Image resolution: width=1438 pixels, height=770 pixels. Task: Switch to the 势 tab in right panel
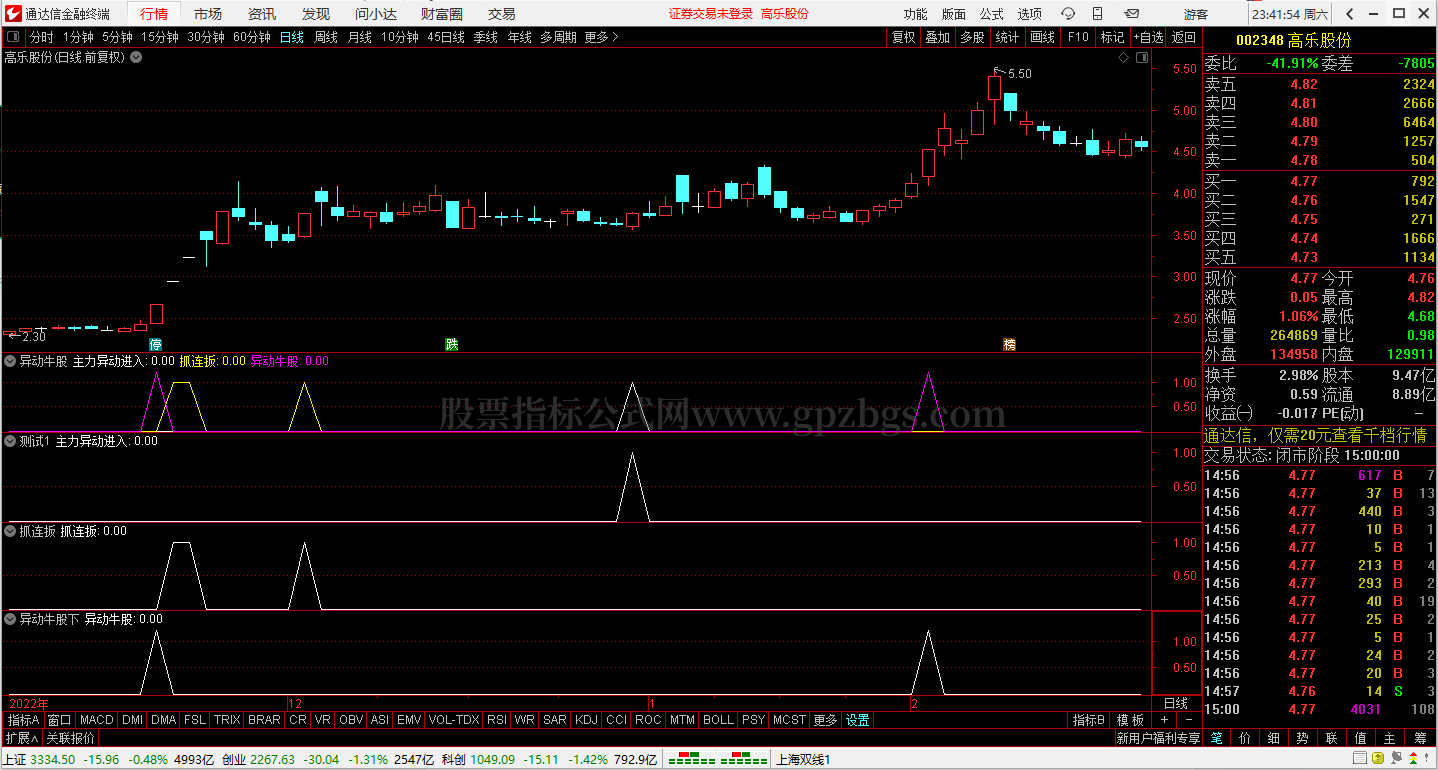click(x=1302, y=738)
